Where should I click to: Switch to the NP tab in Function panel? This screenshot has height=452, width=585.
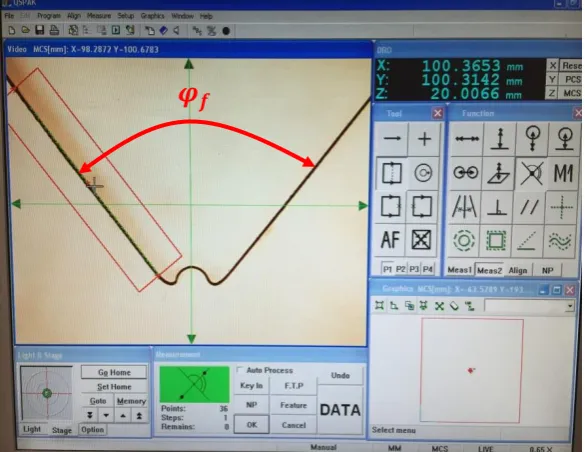[547, 270]
